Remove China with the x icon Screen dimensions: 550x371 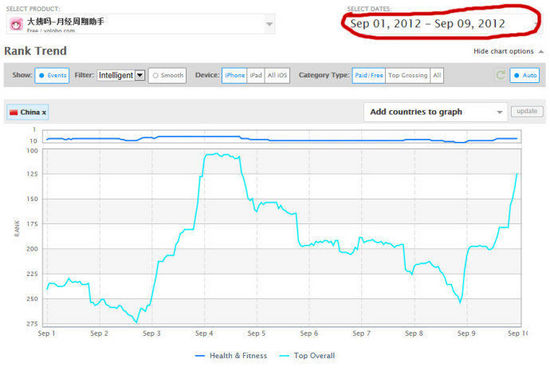[x=44, y=113]
